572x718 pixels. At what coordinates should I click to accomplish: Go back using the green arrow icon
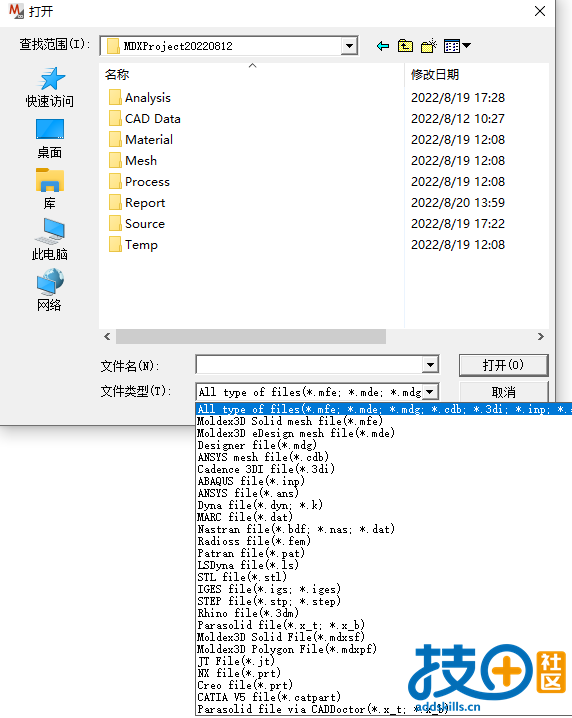pos(382,46)
